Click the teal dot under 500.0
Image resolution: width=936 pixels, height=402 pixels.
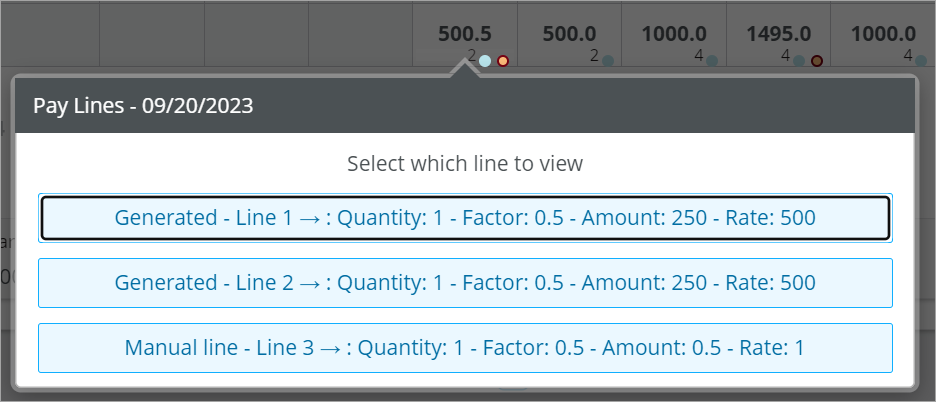click(608, 61)
